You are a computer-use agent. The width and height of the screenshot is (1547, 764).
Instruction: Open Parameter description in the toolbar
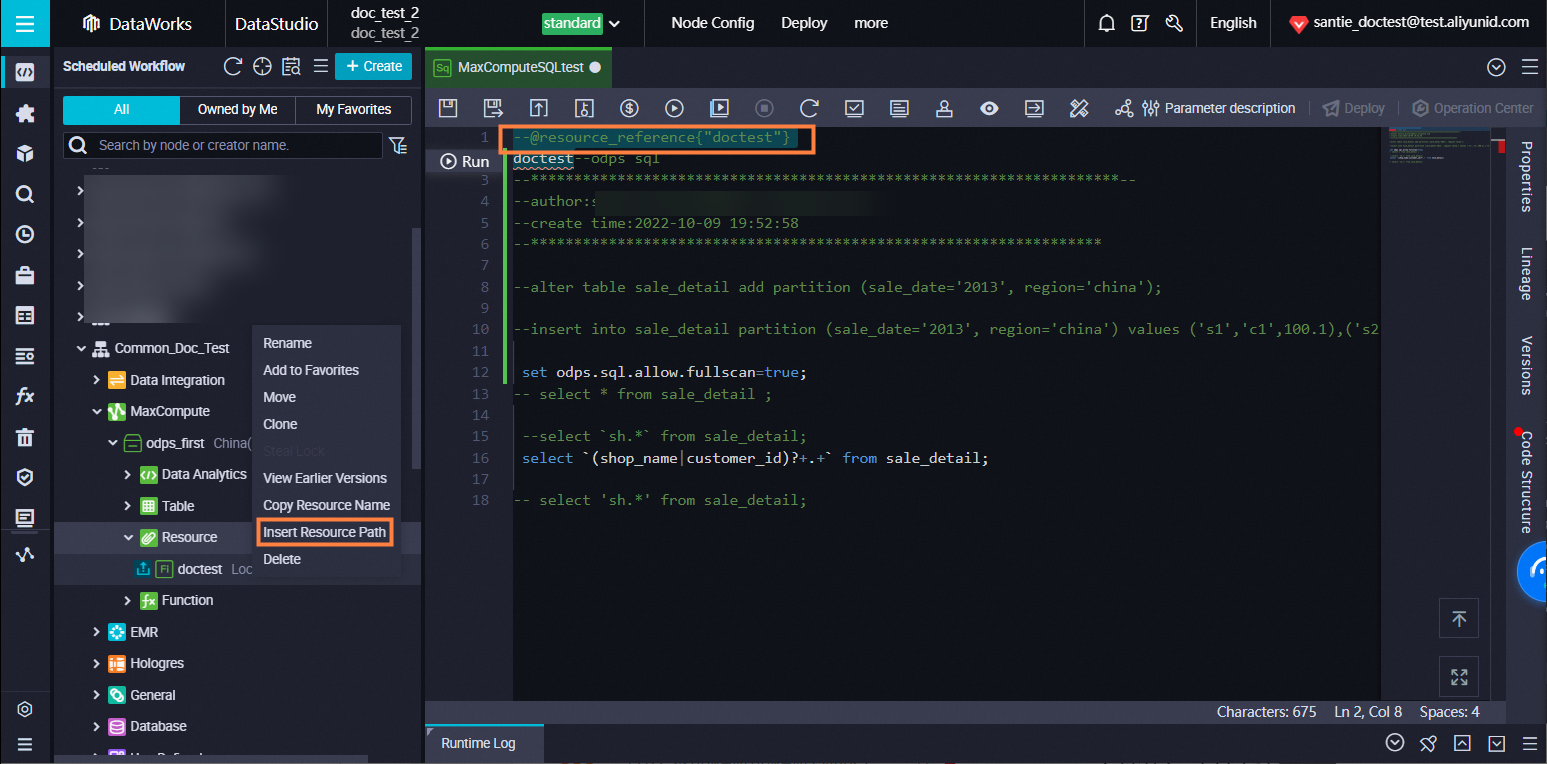(1218, 108)
